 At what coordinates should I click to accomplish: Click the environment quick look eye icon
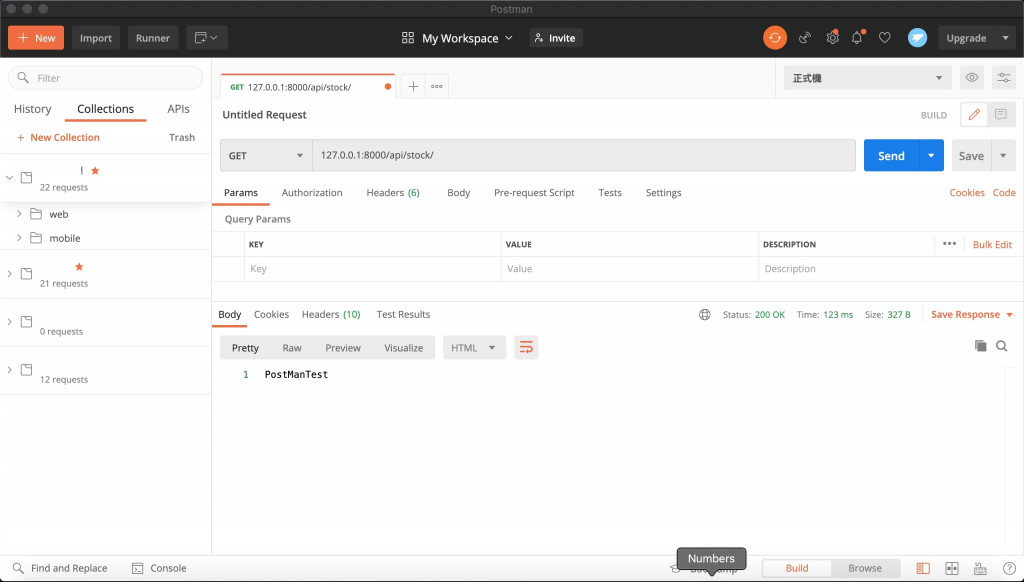(x=972, y=78)
